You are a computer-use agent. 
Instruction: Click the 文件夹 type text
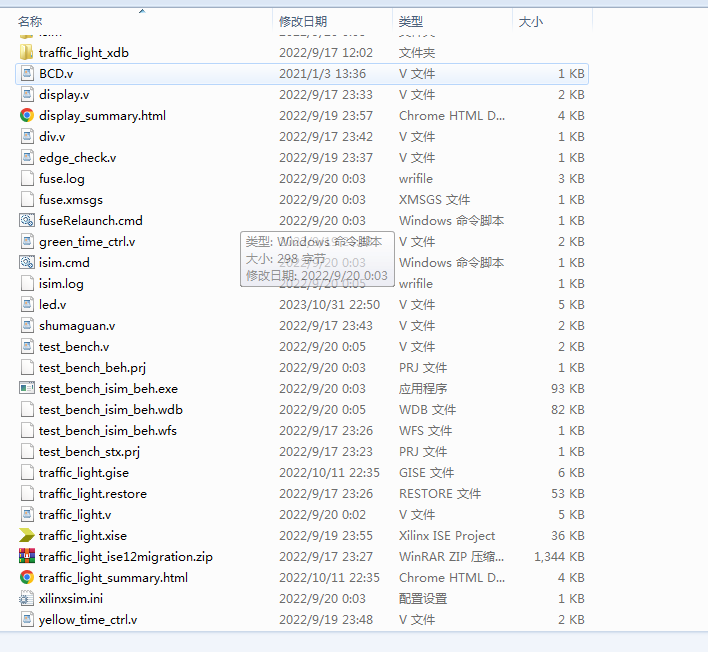click(417, 52)
